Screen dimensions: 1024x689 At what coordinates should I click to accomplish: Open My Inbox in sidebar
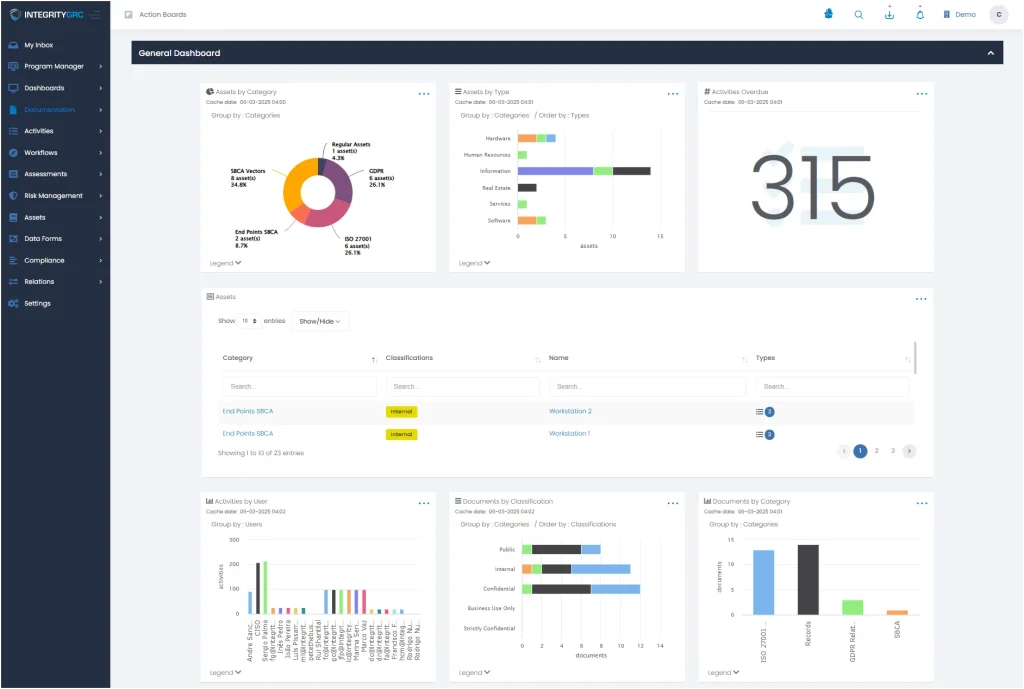coord(39,45)
